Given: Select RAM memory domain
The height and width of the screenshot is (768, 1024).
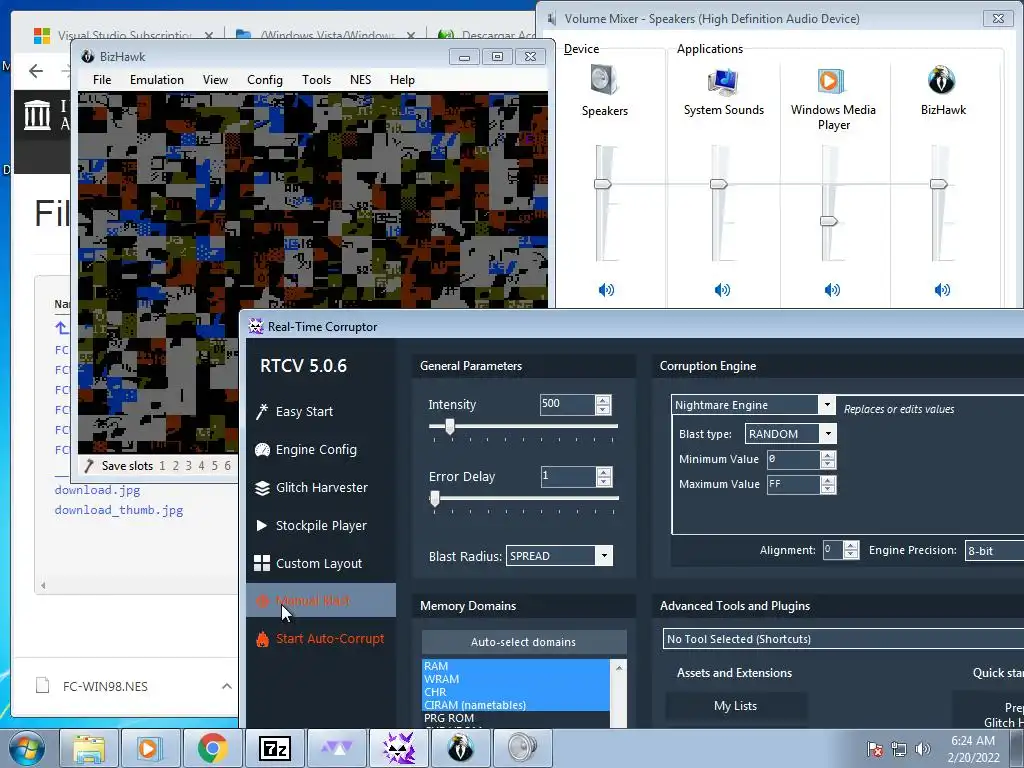Looking at the screenshot, I should [516, 665].
